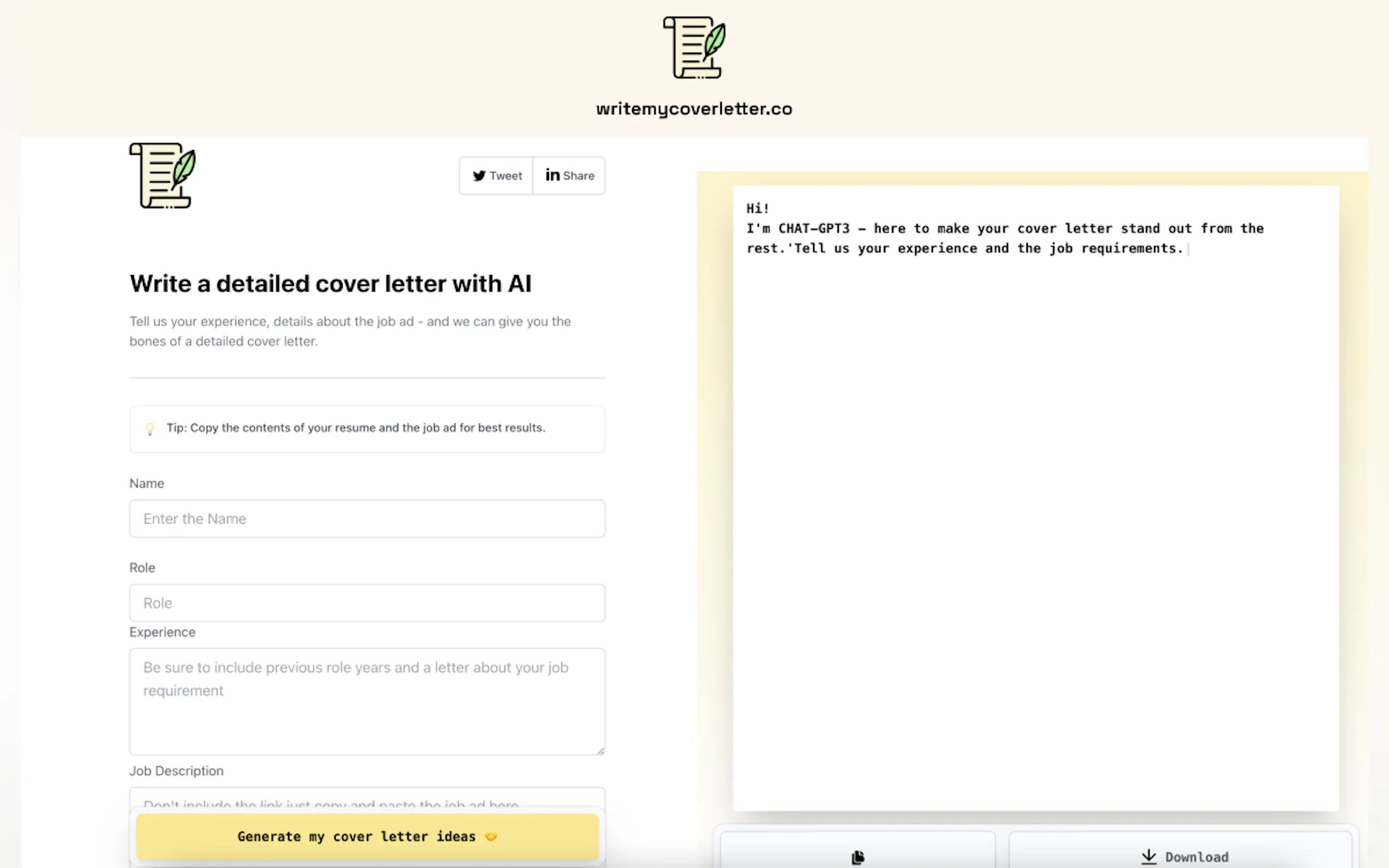Focus the Enter the Name field
1389x868 pixels.
click(367, 518)
